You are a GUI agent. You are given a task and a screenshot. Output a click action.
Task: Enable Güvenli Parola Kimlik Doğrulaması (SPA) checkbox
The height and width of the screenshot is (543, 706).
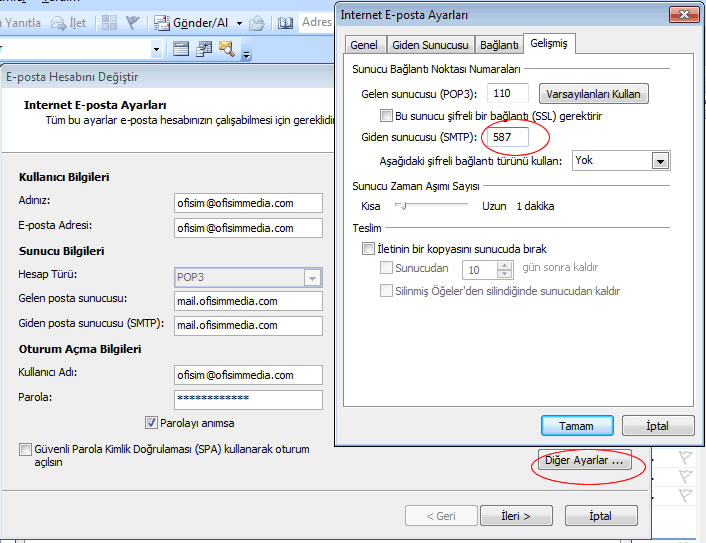pos(25,449)
